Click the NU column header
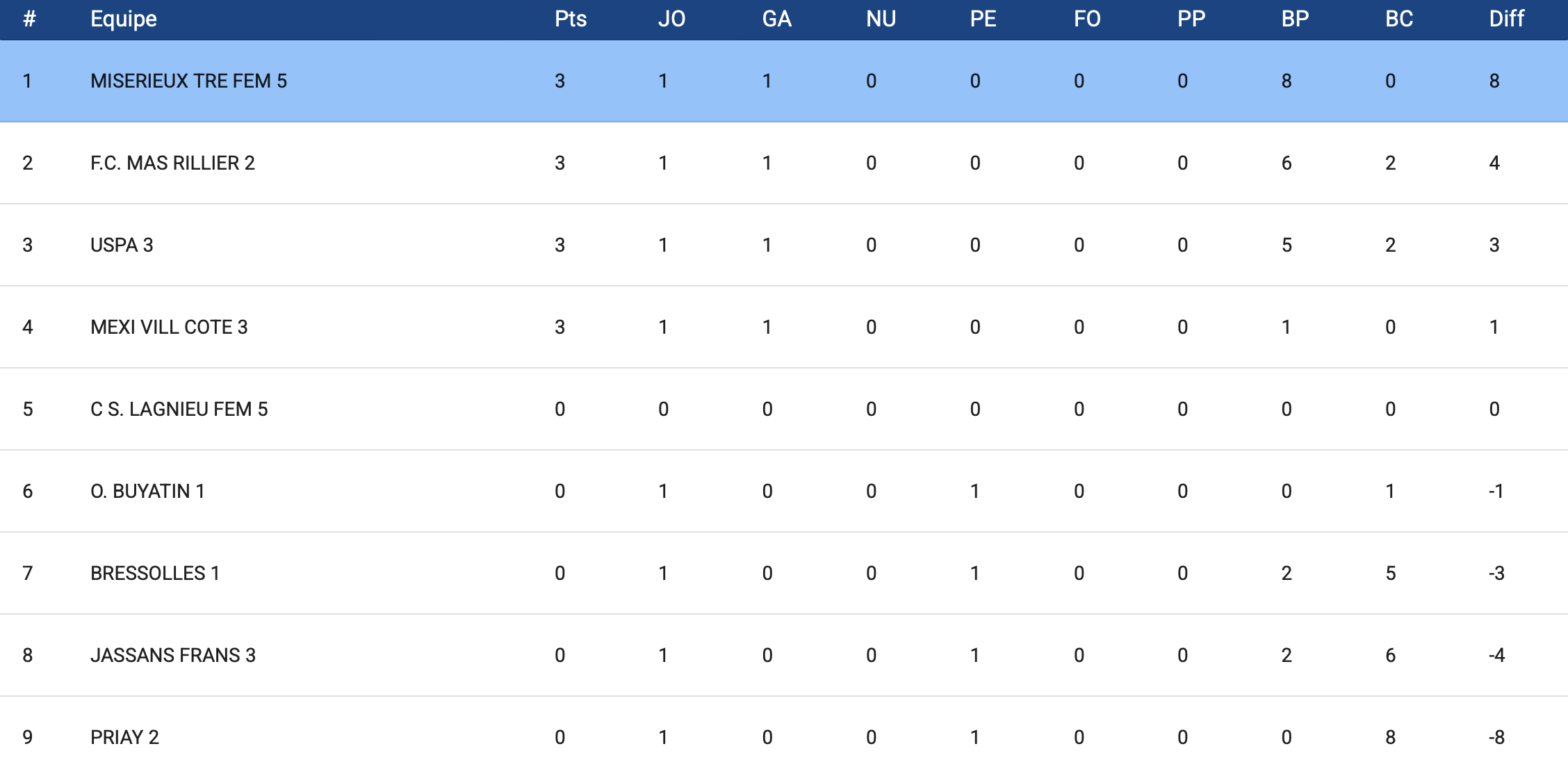The image size is (1568, 776). (x=881, y=19)
